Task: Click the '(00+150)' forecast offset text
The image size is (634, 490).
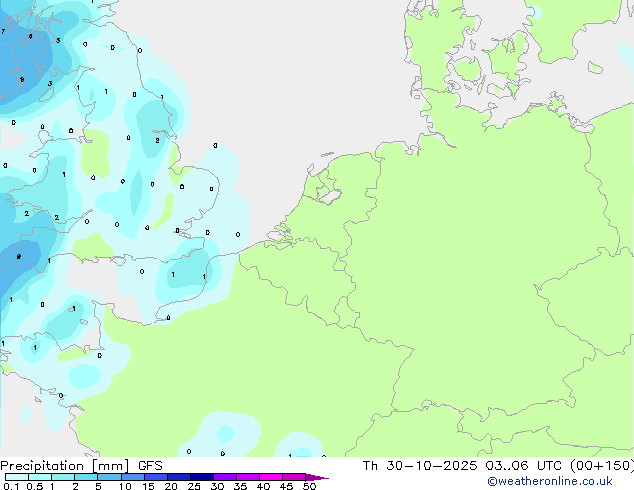Action: click(602, 466)
